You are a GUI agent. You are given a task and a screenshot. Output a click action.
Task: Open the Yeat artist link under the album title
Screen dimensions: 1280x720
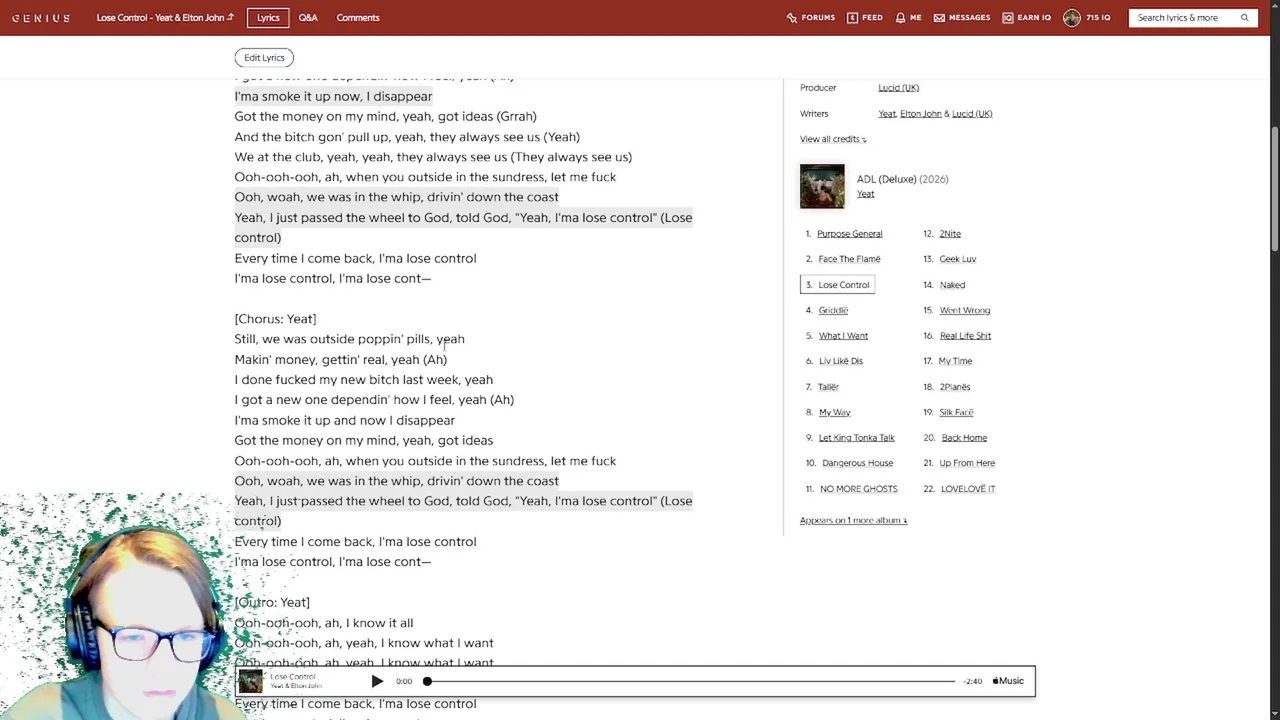(x=865, y=194)
